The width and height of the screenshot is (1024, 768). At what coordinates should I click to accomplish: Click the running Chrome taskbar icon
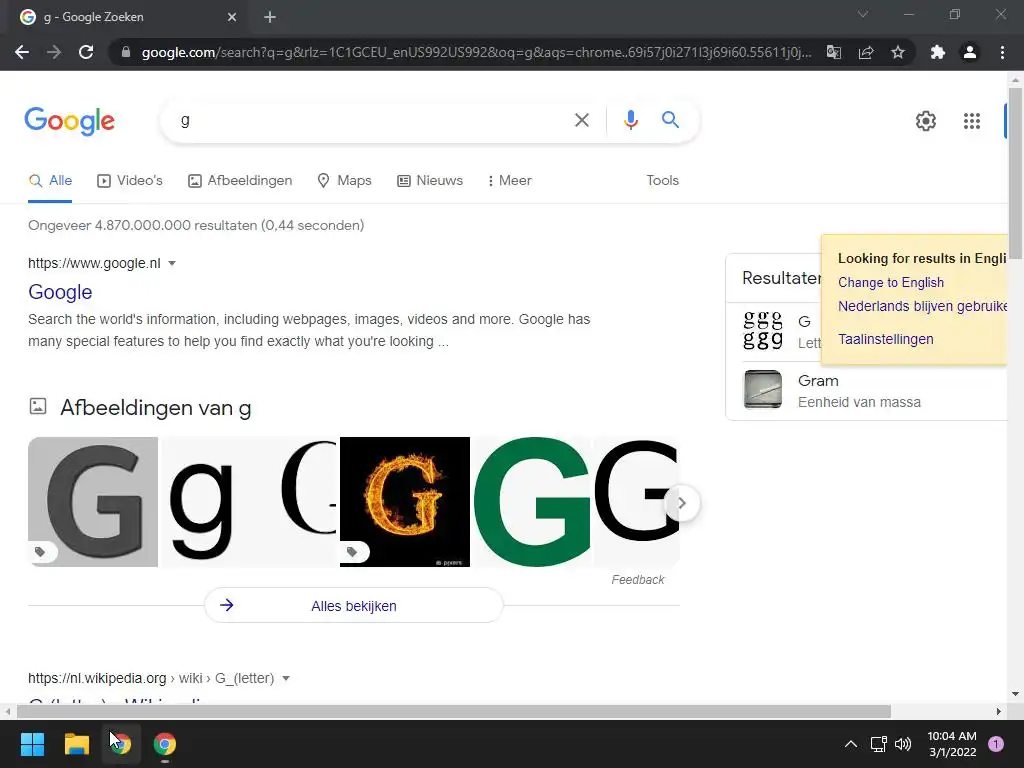[165, 744]
